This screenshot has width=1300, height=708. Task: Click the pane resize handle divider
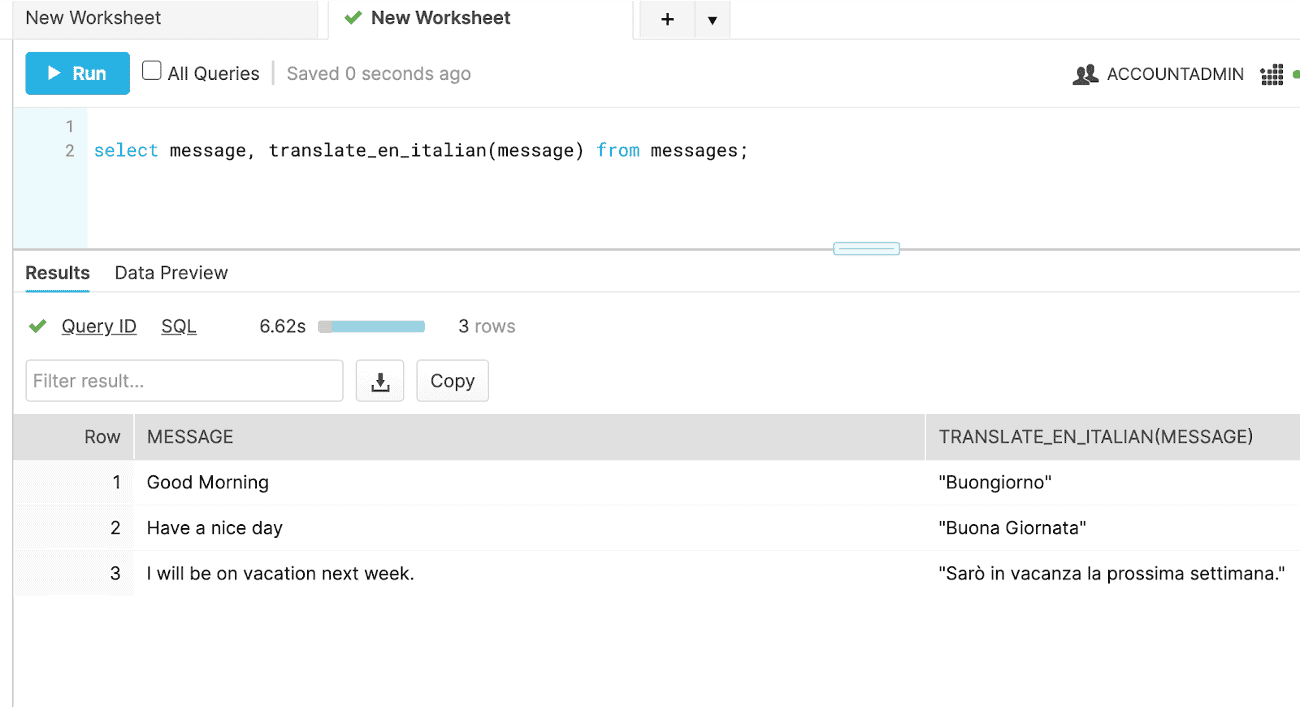pos(866,248)
